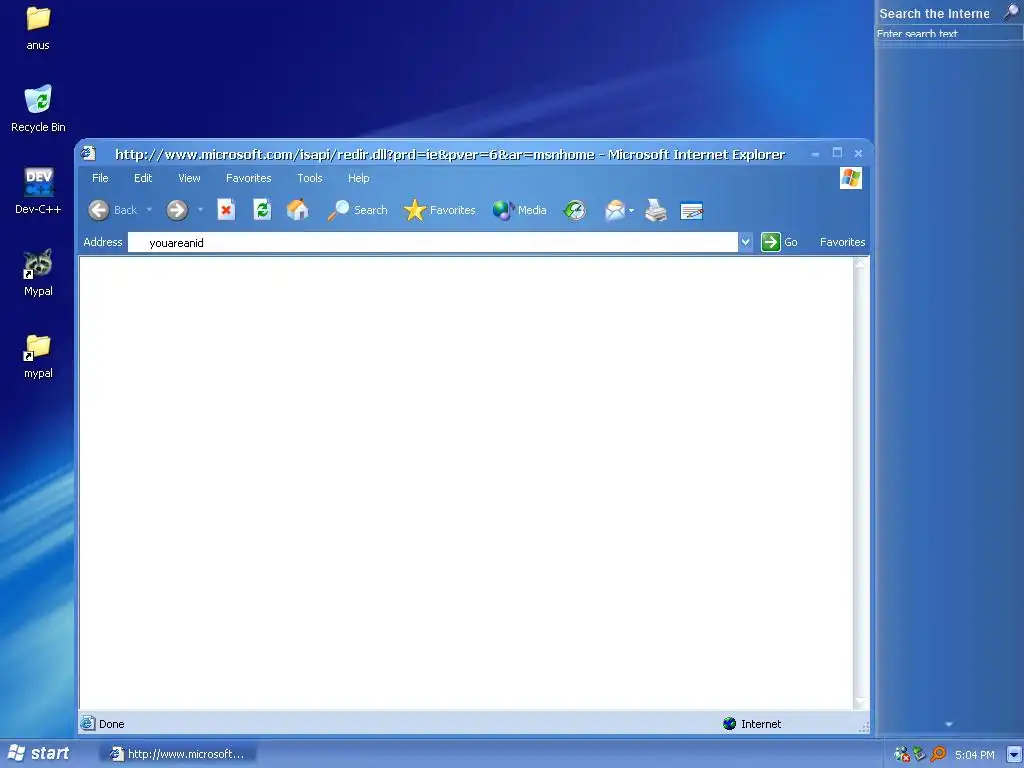Click the Mail envelope icon
Image resolution: width=1024 pixels, height=768 pixels.
pyautogui.click(x=615, y=210)
